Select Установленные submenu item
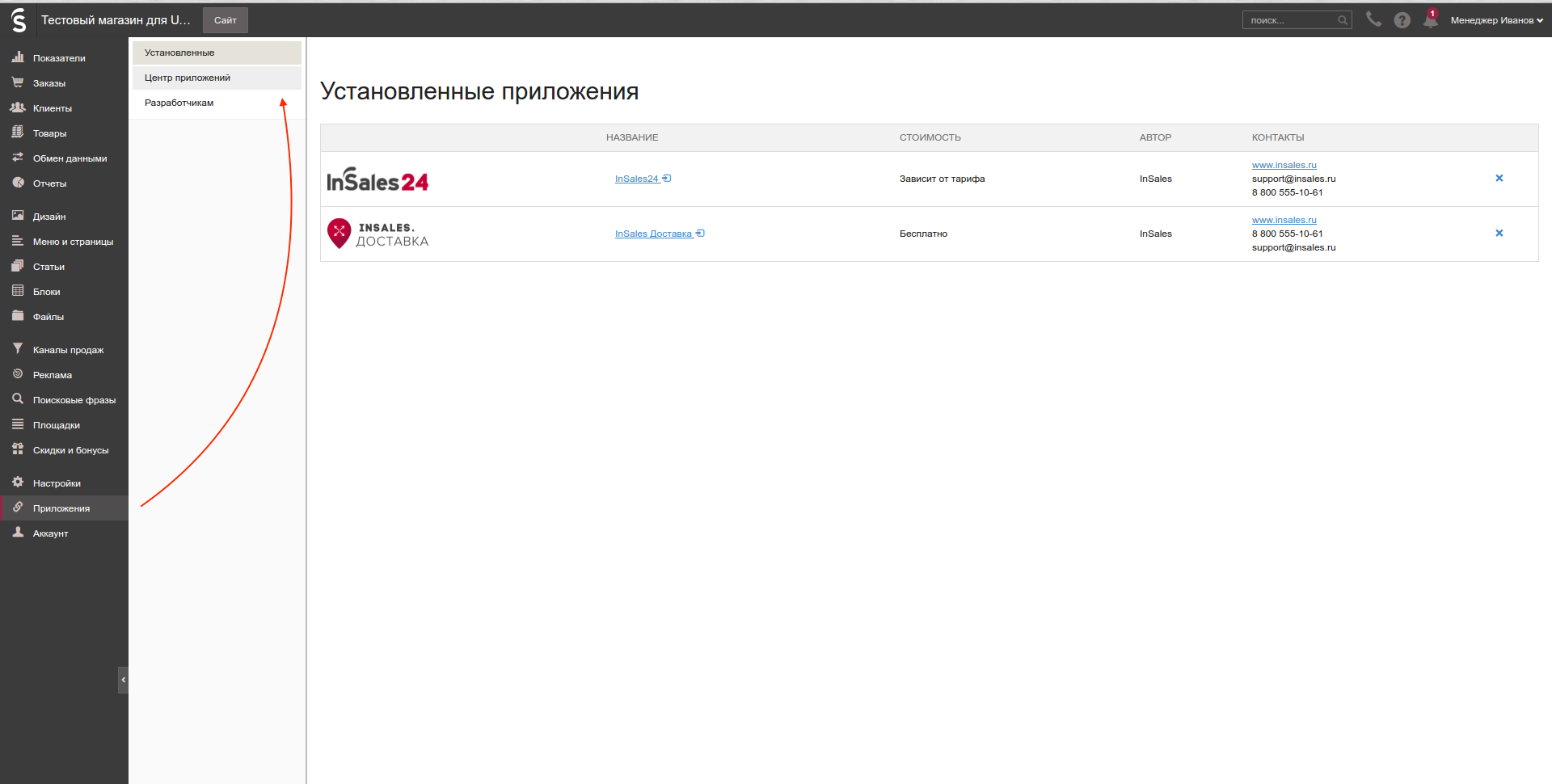 [217, 53]
